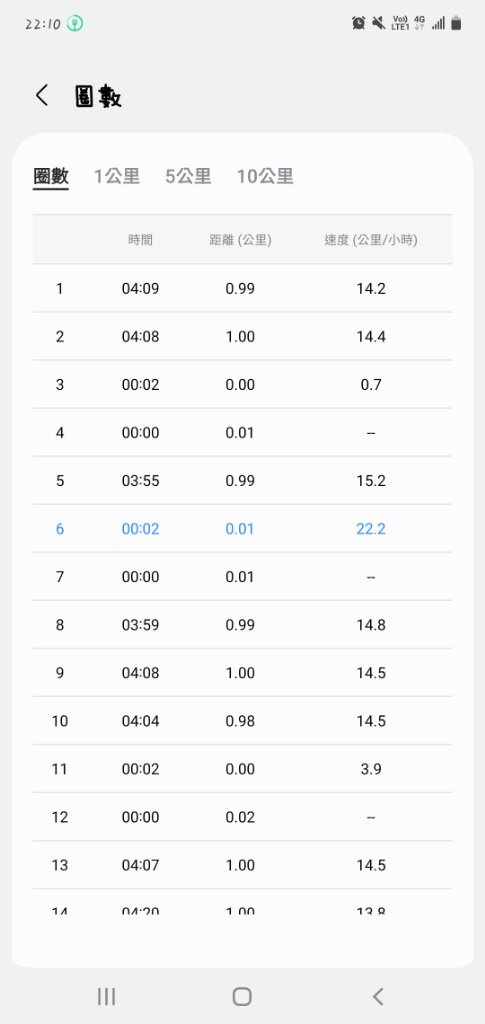The width and height of the screenshot is (485, 1024).
Task: Tap the 距離 (公里) column header
Action: click(240, 240)
